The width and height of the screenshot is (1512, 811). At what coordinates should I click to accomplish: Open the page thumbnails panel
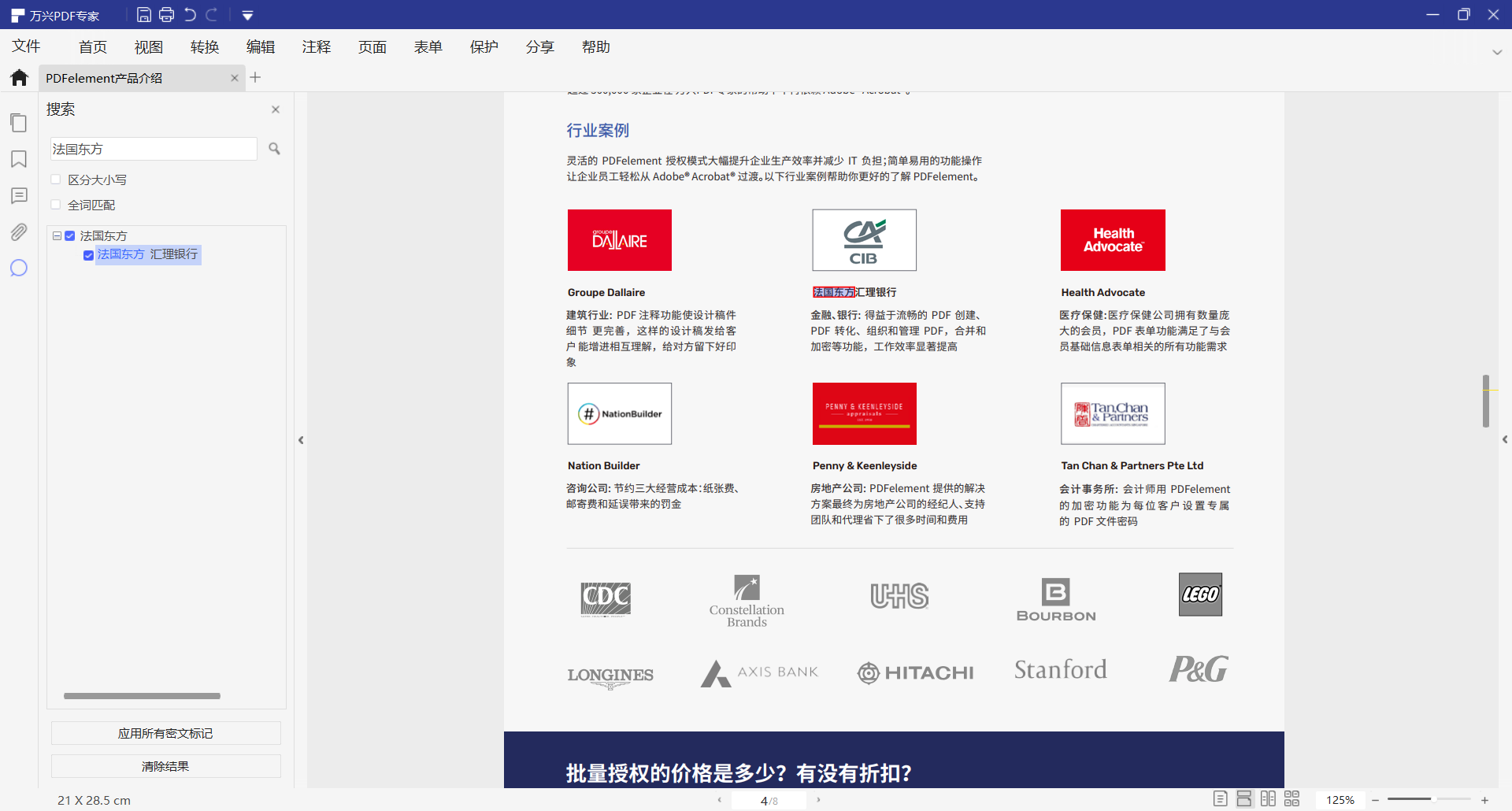(x=18, y=123)
